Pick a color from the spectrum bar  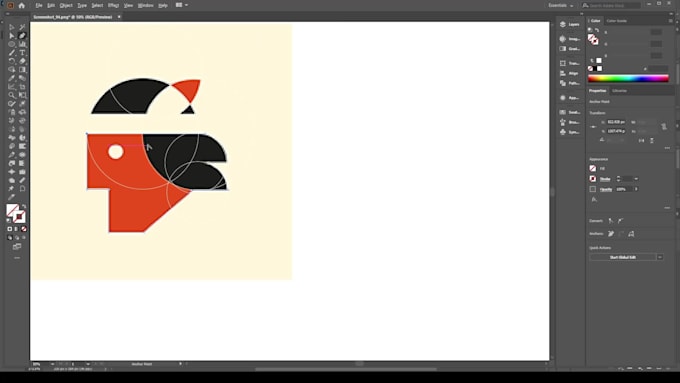tap(628, 79)
